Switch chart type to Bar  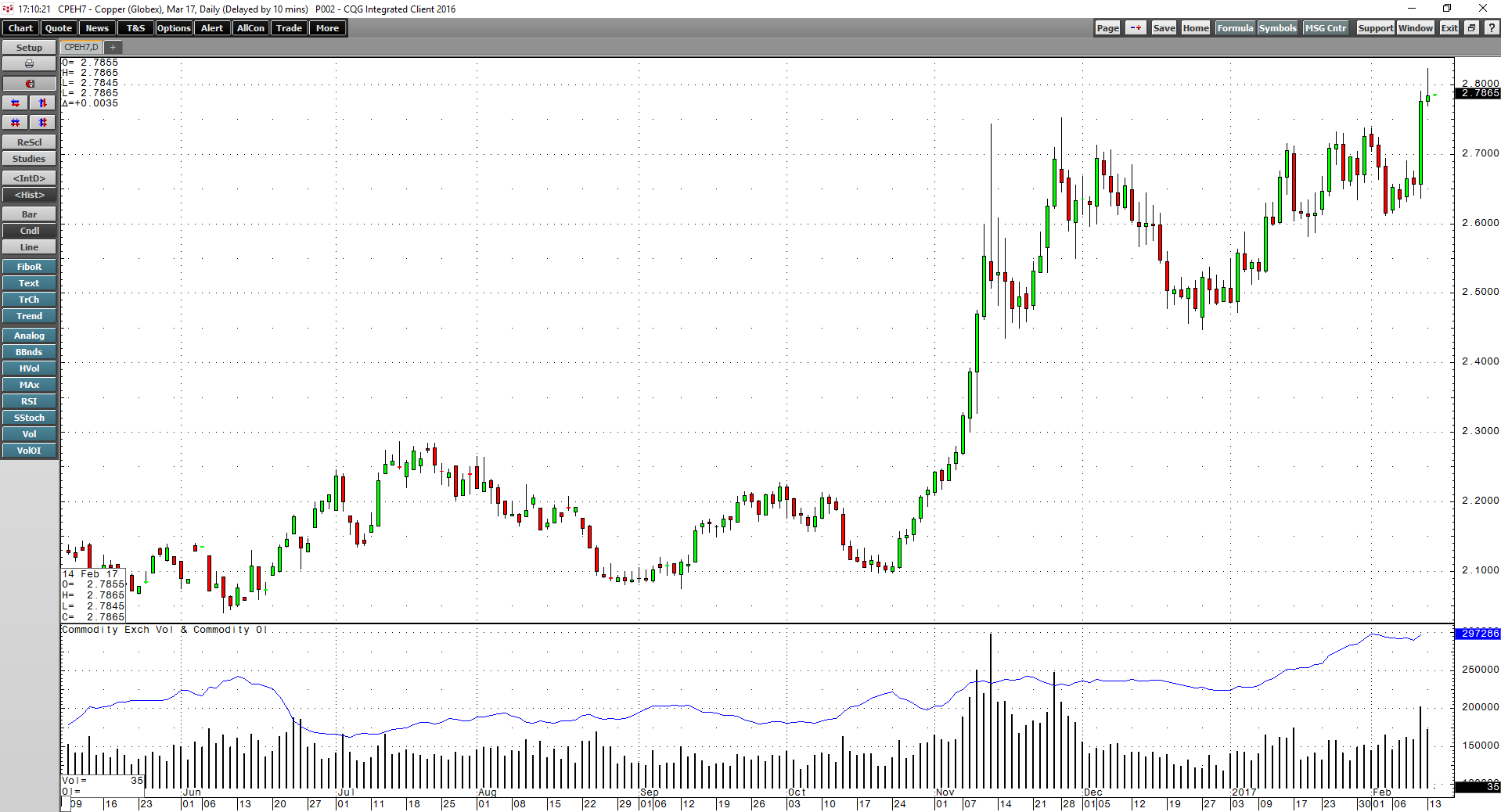29,214
